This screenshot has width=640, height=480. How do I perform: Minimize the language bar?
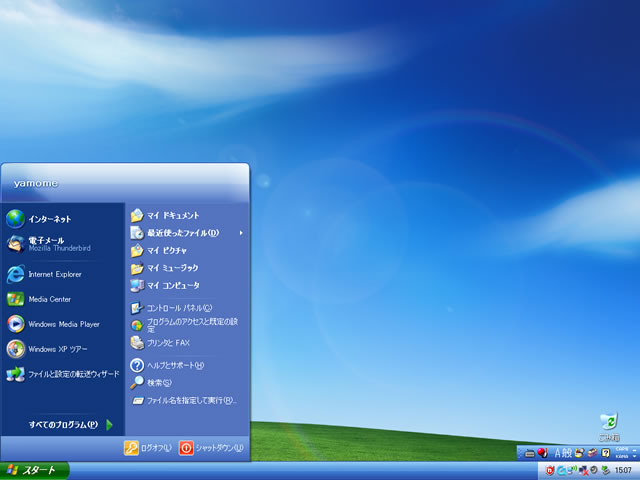[x=634, y=450]
